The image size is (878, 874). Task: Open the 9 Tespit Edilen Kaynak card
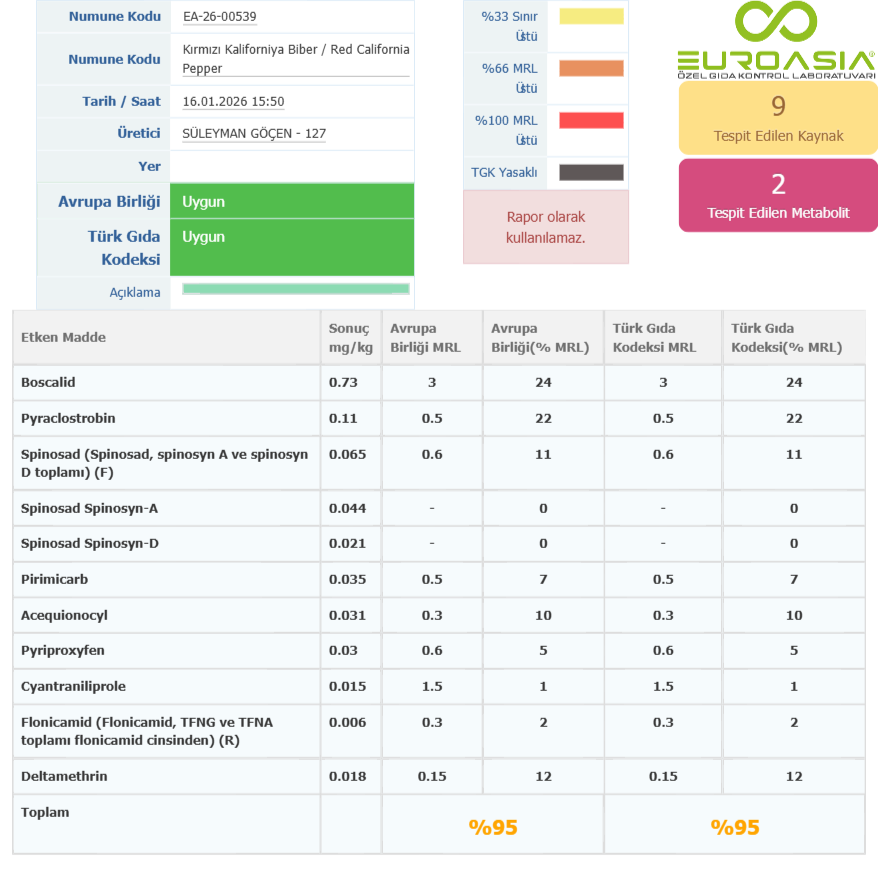click(778, 118)
